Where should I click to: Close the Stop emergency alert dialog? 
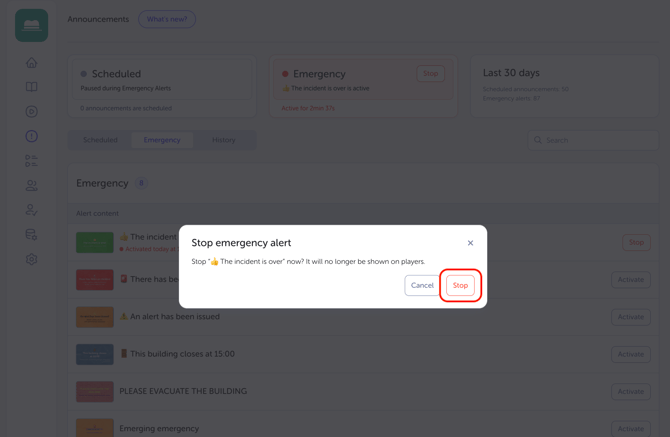point(470,243)
